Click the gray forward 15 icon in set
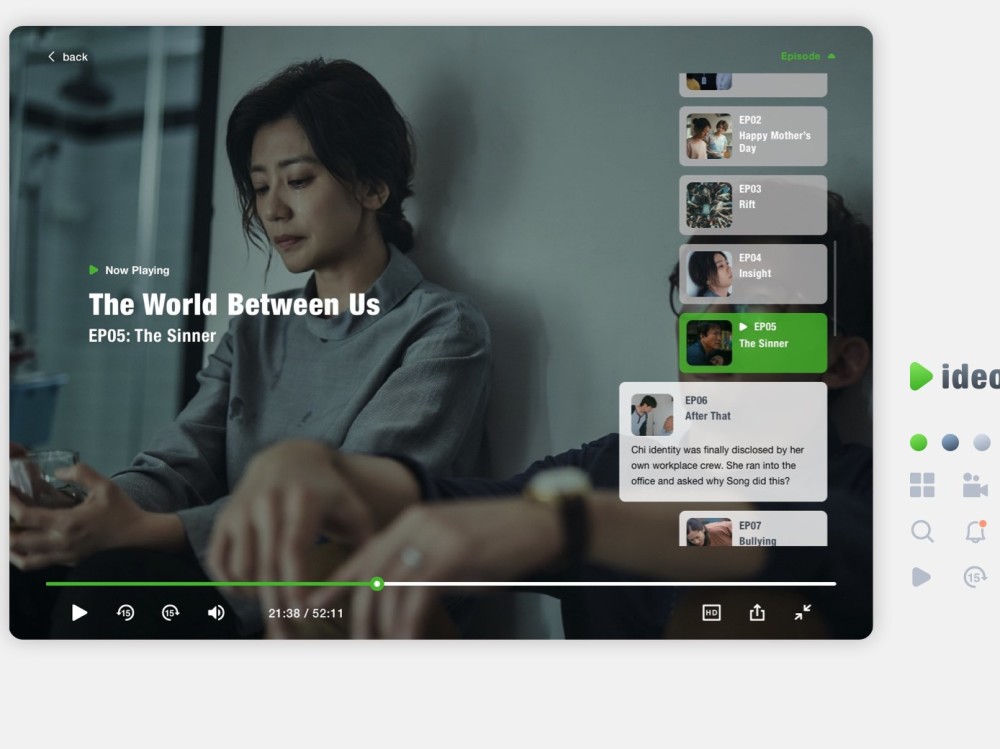Image resolution: width=1000 pixels, height=749 pixels. [x=975, y=577]
